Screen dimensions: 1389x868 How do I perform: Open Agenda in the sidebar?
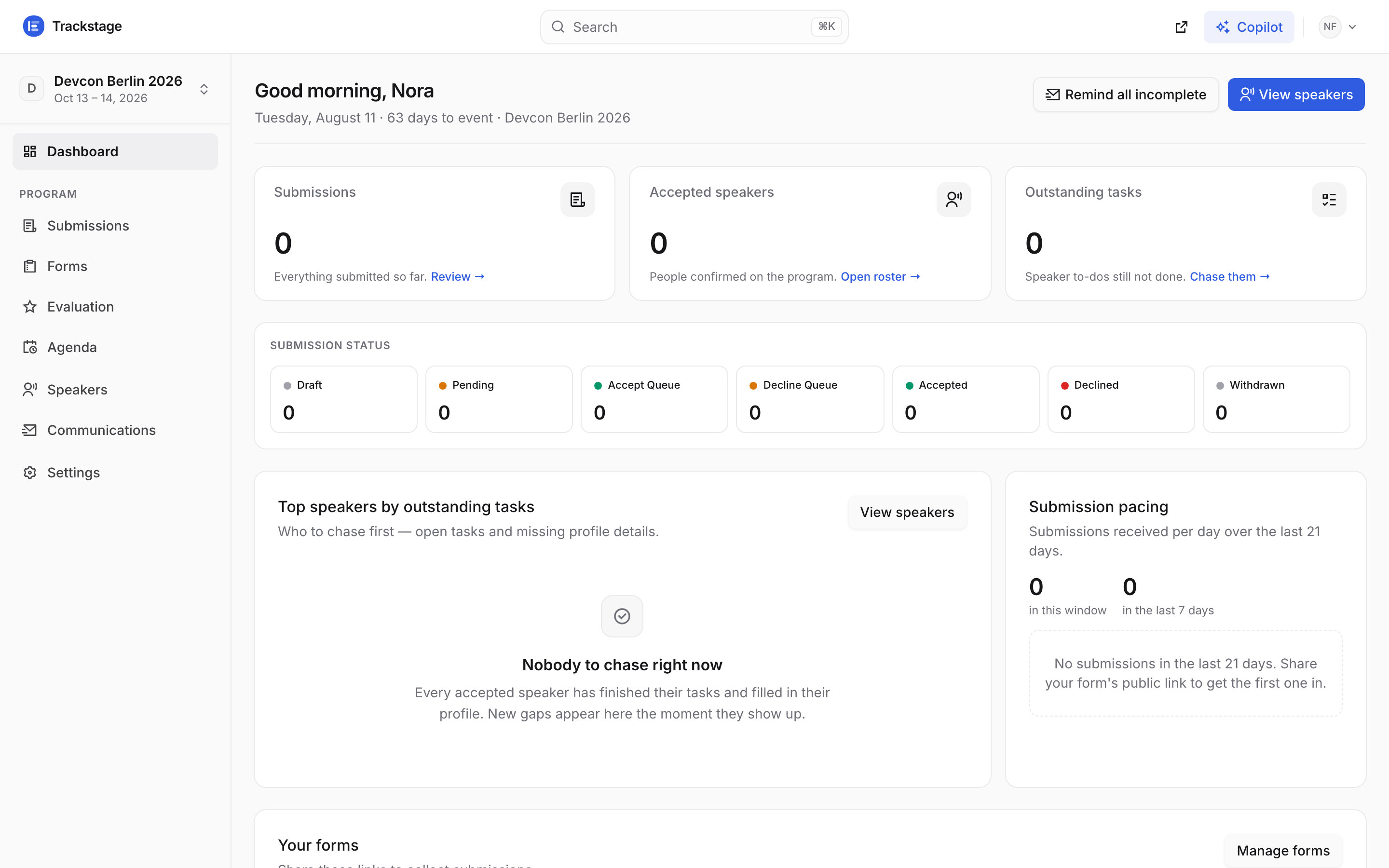(x=115, y=347)
